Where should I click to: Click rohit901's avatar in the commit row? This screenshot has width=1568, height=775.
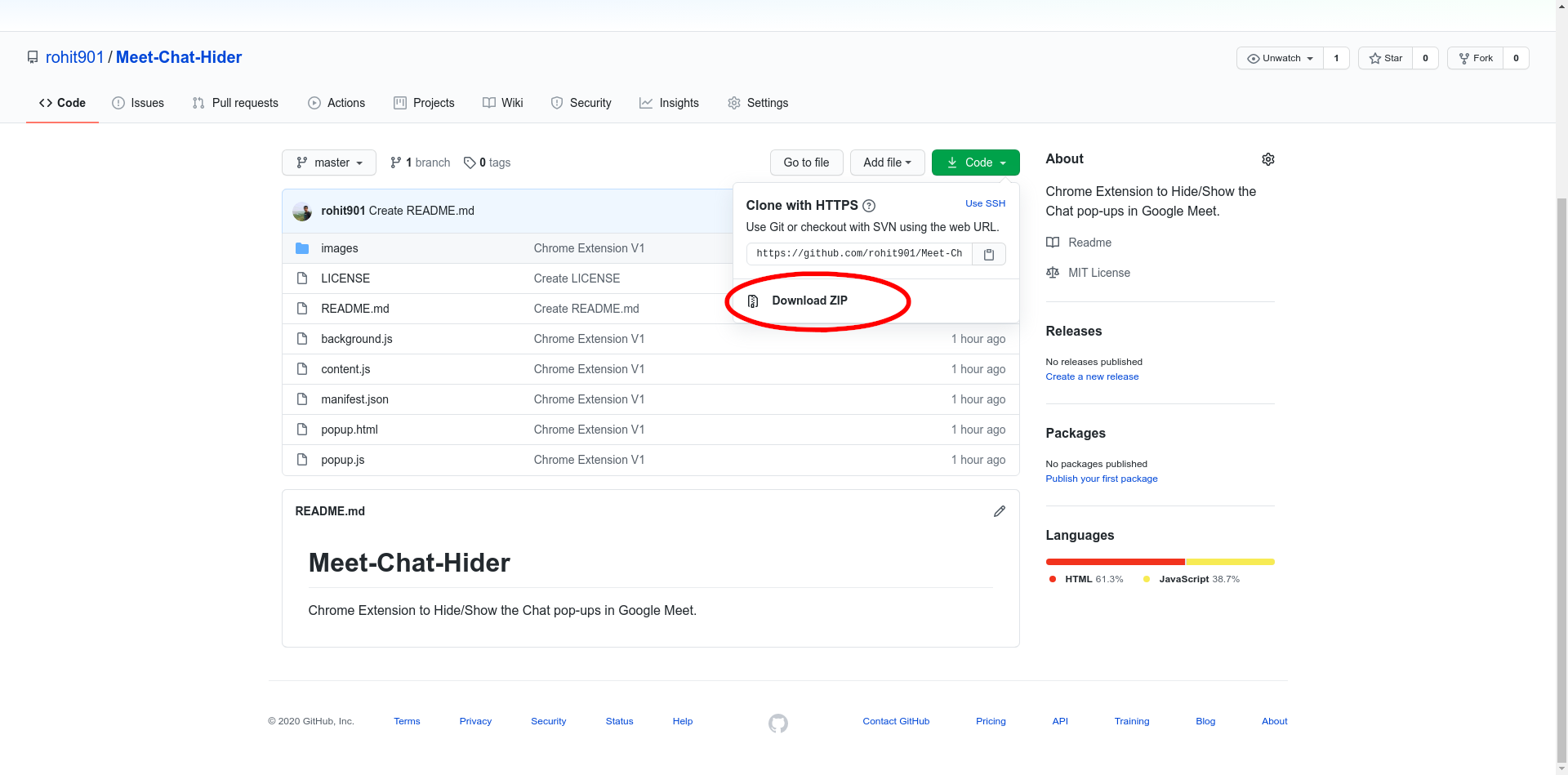[302, 212]
